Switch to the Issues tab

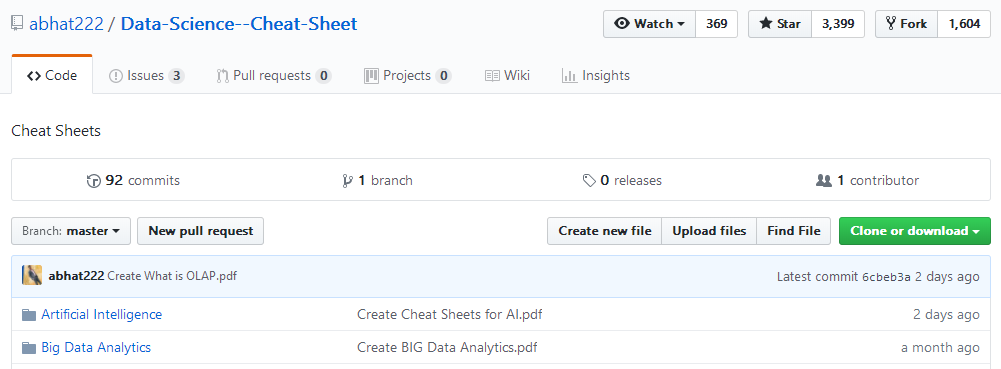click(147, 75)
